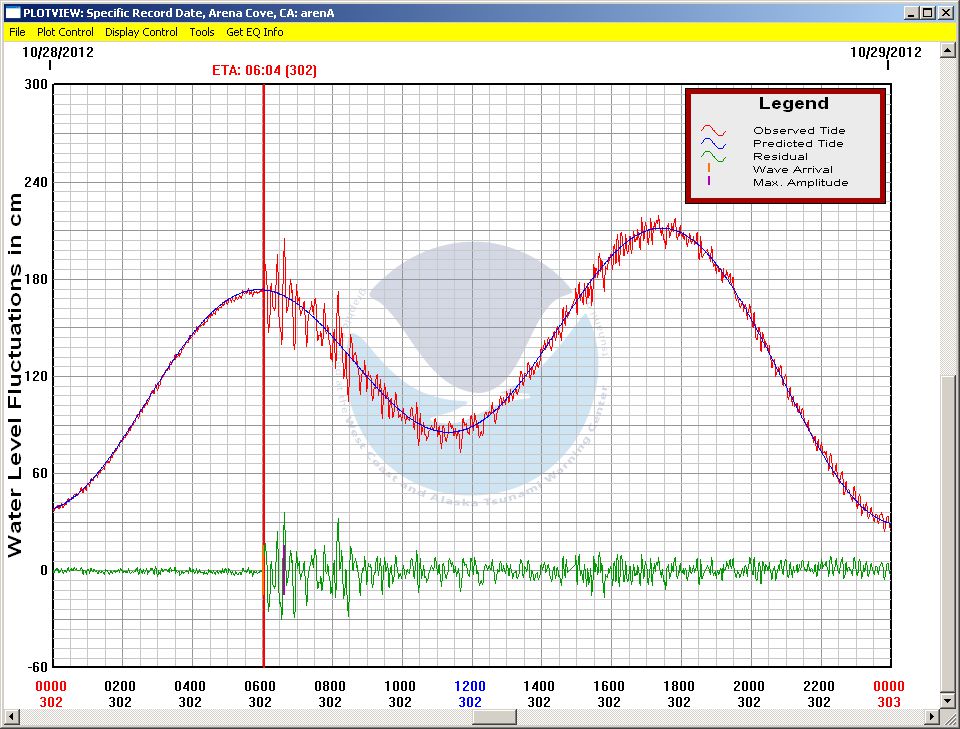
Task: Click the PLOTVIEW title bar application icon
Action: 12,13
